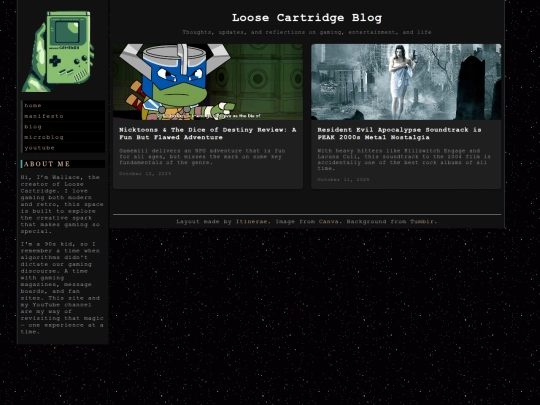Screen dimensions: 540x405
Task: Click the ABOUT ME sidebar heading
Action: coord(63,164)
